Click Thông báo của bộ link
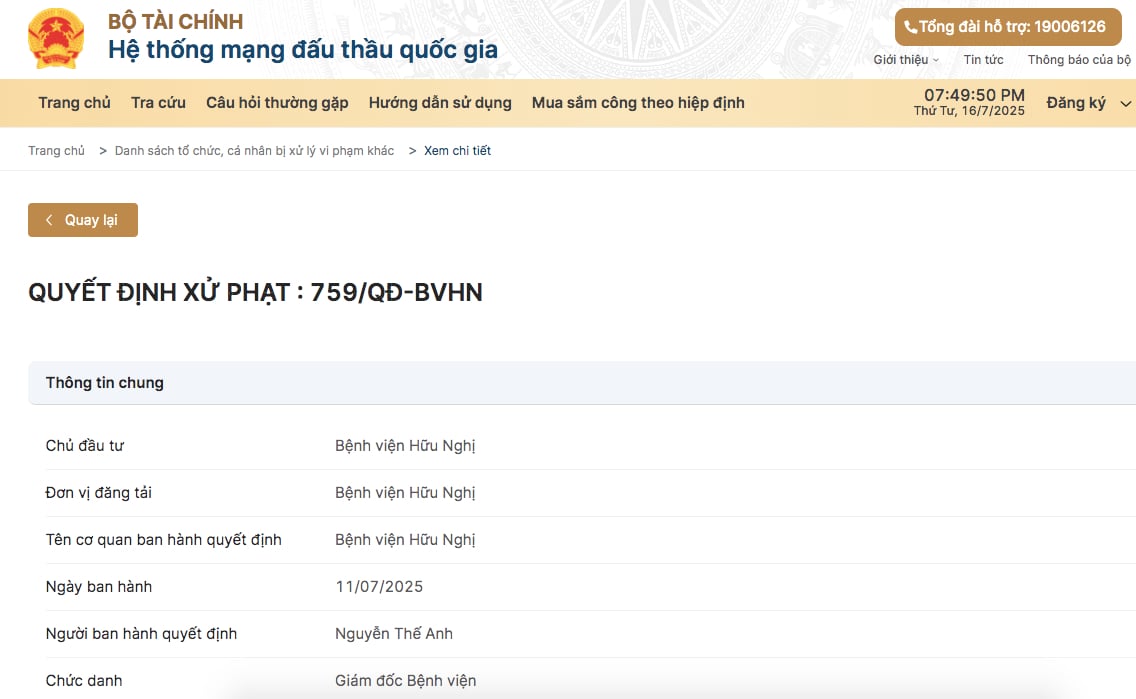This screenshot has width=1136, height=699. point(1081,60)
